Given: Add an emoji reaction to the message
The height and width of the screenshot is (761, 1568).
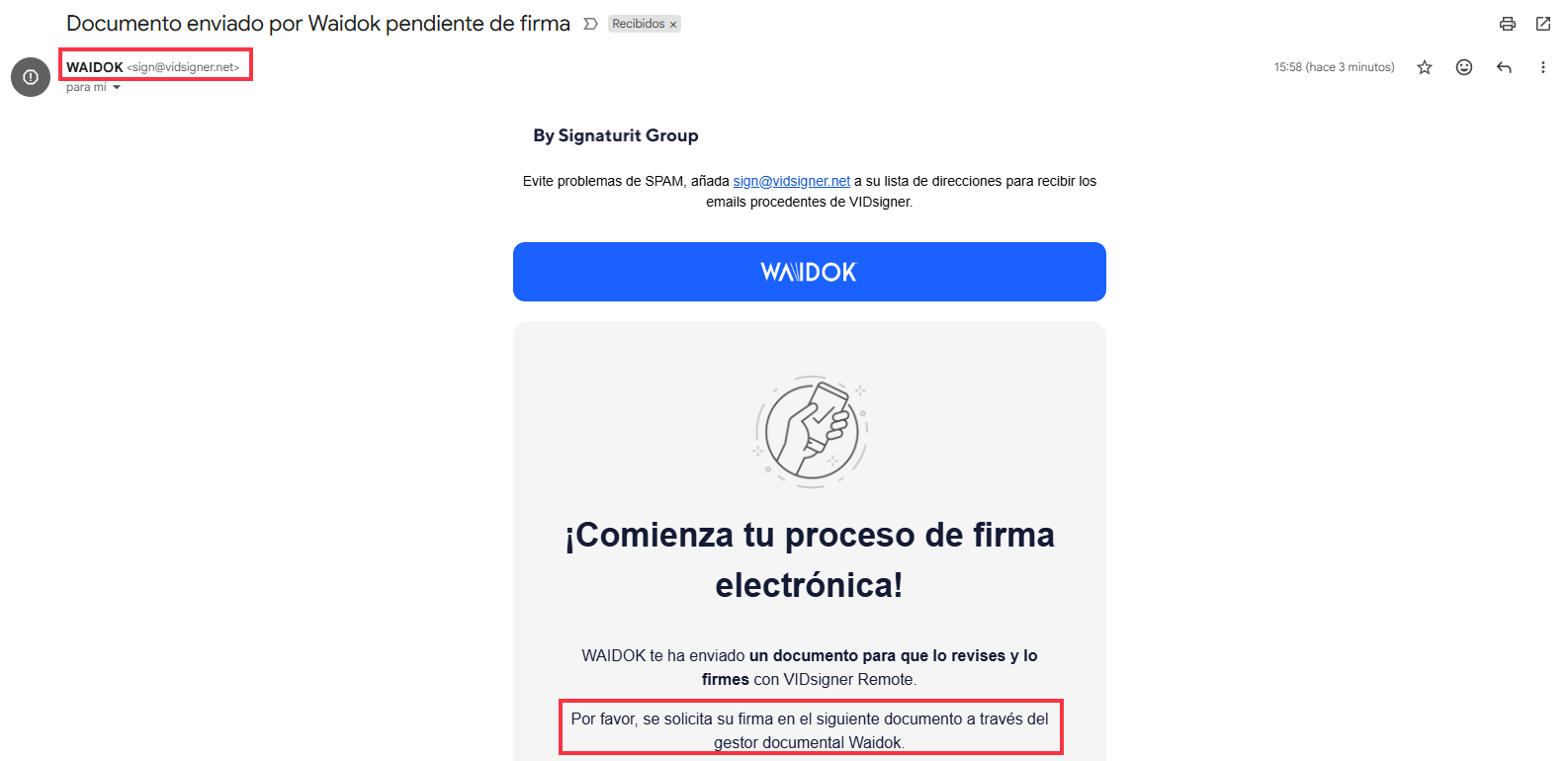Looking at the screenshot, I should point(1464,67).
